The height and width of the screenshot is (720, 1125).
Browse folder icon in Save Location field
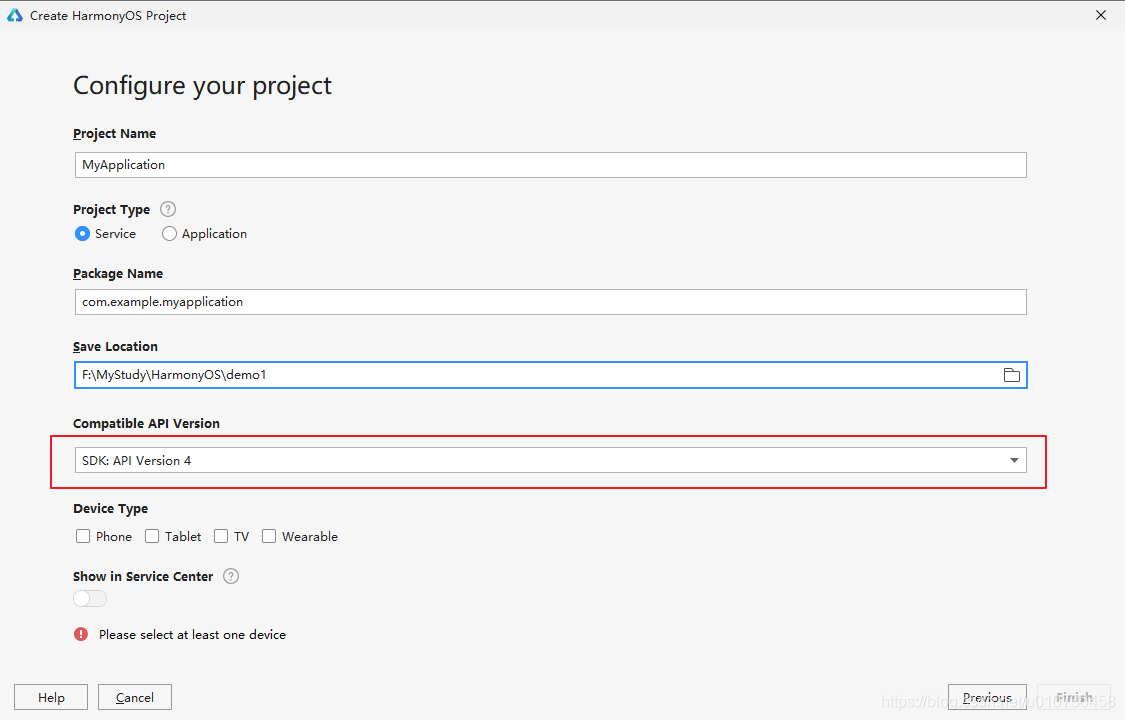point(1012,375)
